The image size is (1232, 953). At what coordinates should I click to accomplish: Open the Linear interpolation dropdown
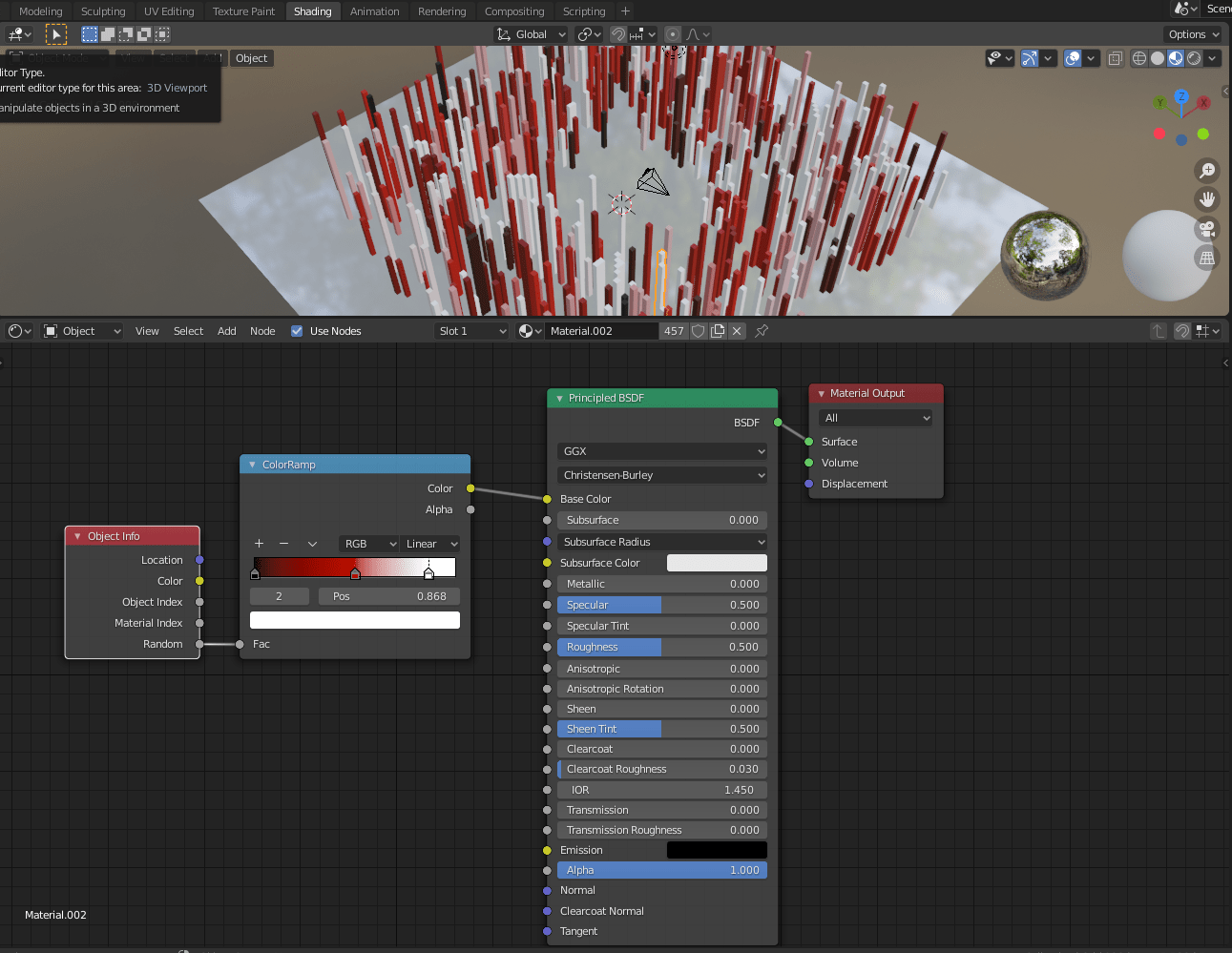click(x=431, y=544)
